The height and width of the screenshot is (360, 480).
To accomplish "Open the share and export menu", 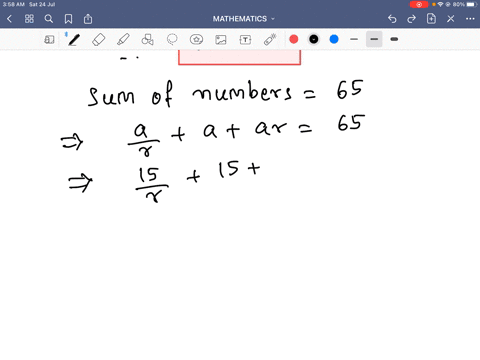I will point(88,19).
